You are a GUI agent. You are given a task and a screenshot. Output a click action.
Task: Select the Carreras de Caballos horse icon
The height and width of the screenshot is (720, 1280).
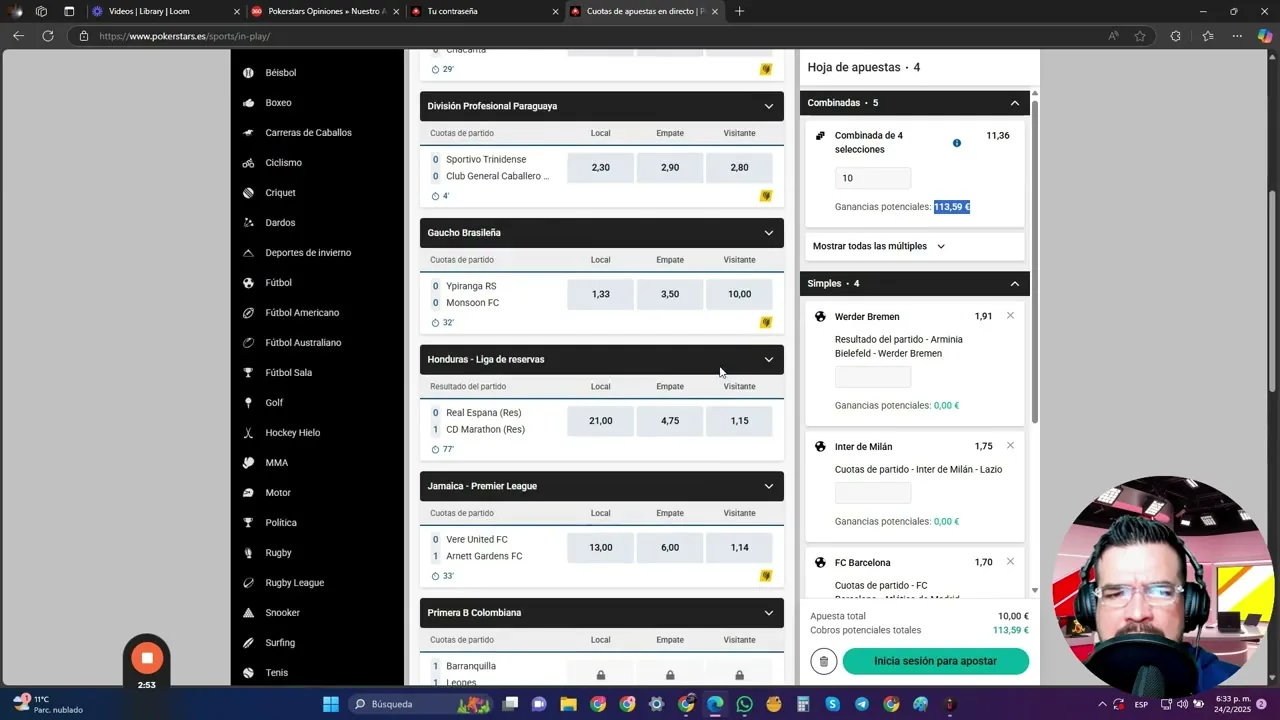click(x=248, y=133)
